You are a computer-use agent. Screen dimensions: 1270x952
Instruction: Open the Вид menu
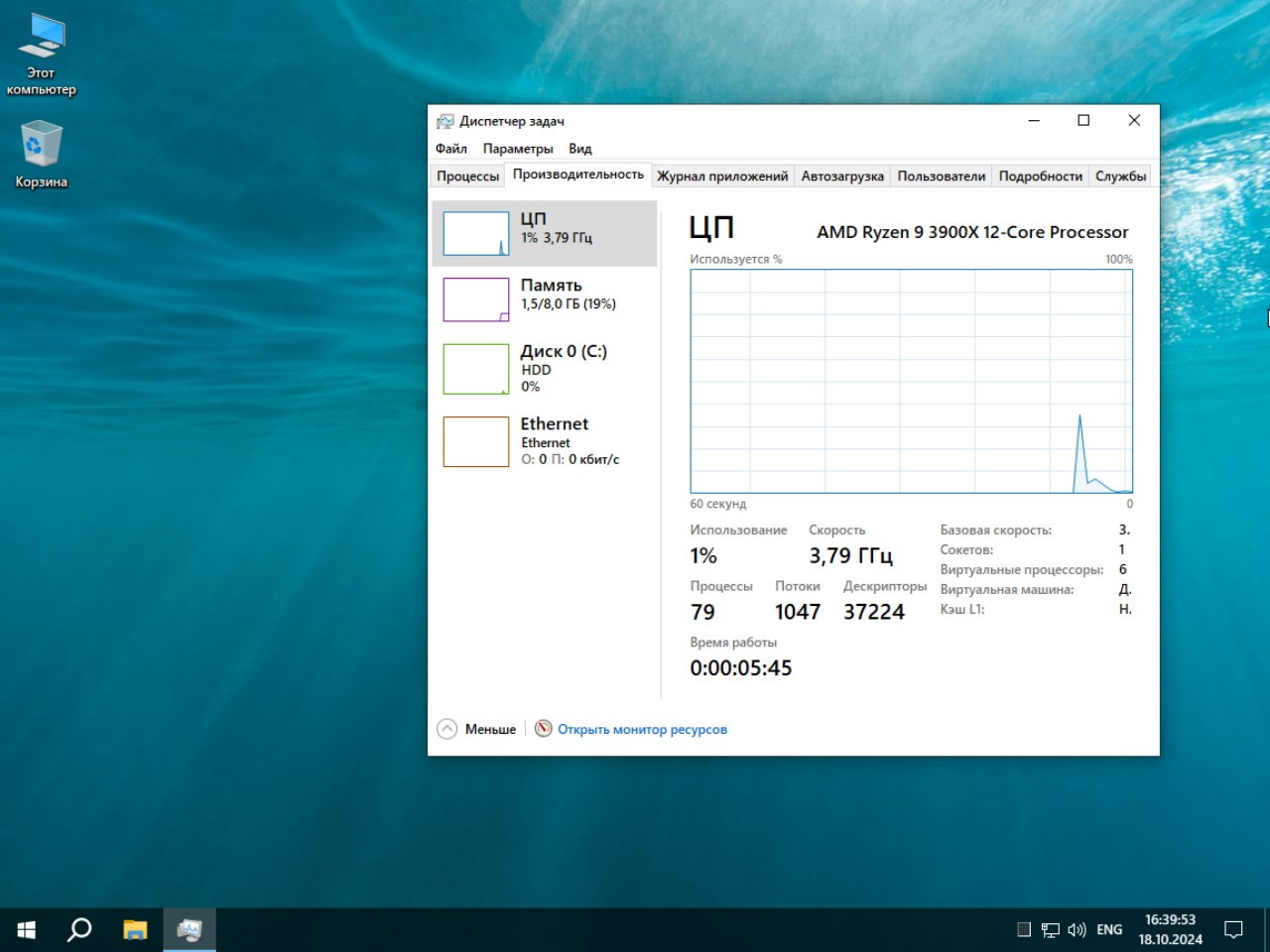coord(580,149)
